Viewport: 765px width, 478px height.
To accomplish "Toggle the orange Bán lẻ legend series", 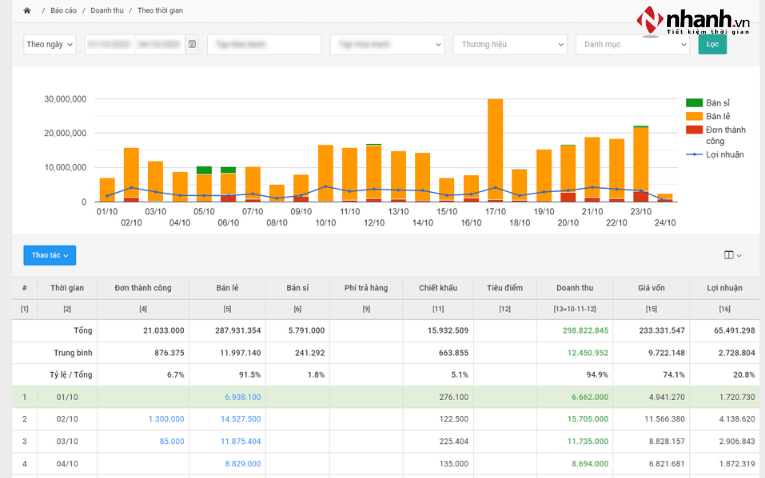I will pos(706,116).
